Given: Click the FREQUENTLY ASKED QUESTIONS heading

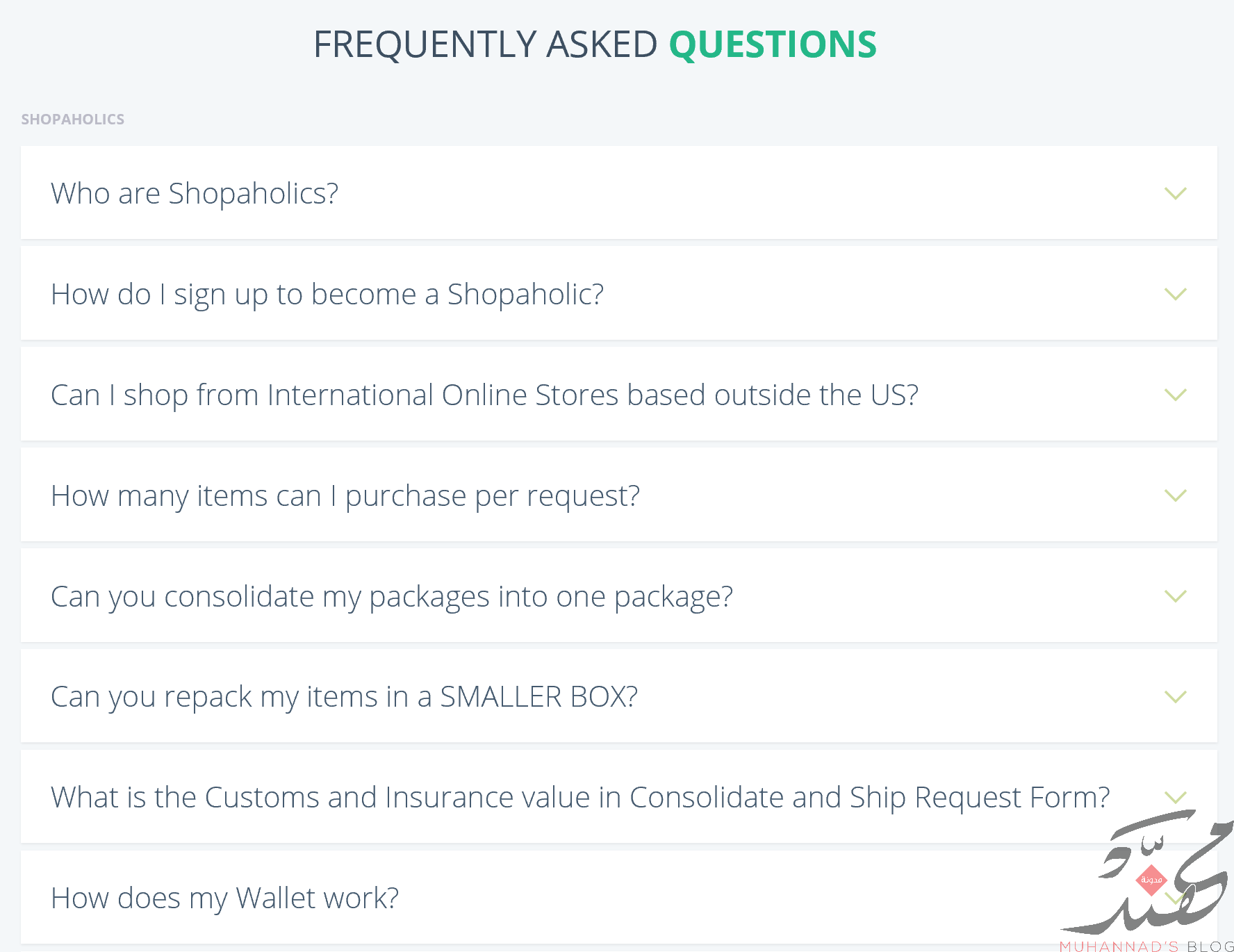Looking at the screenshot, I should (595, 44).
